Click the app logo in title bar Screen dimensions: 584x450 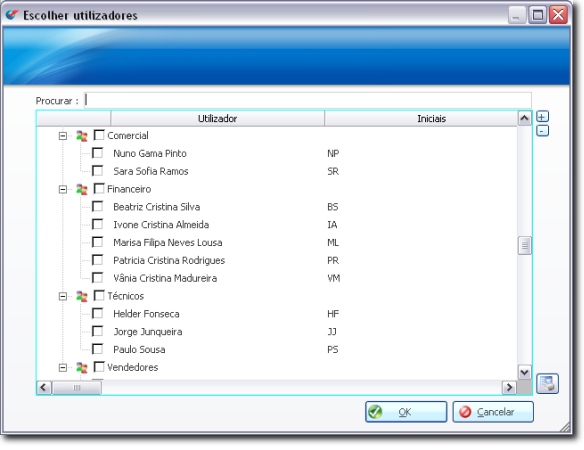pyautogui.click(x=12, y=15)
